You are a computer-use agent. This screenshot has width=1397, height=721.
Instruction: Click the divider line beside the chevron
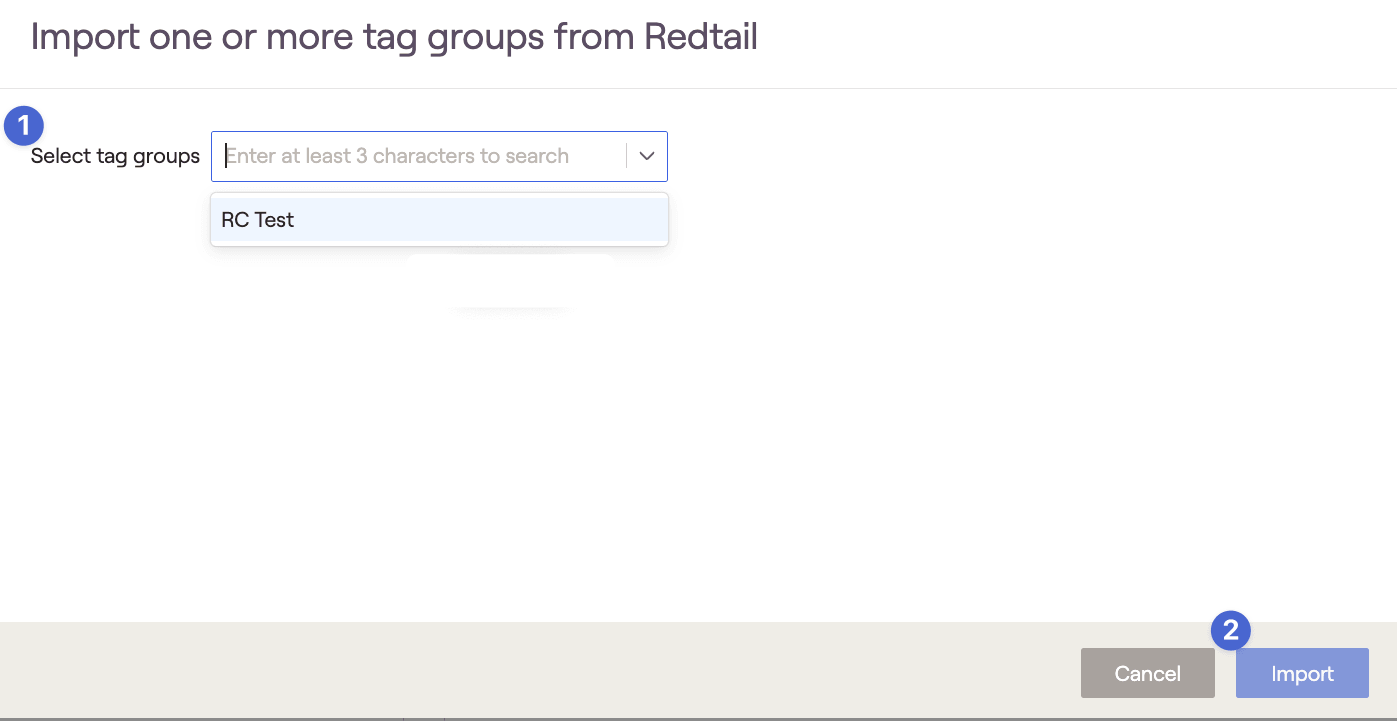coord(627,156)
